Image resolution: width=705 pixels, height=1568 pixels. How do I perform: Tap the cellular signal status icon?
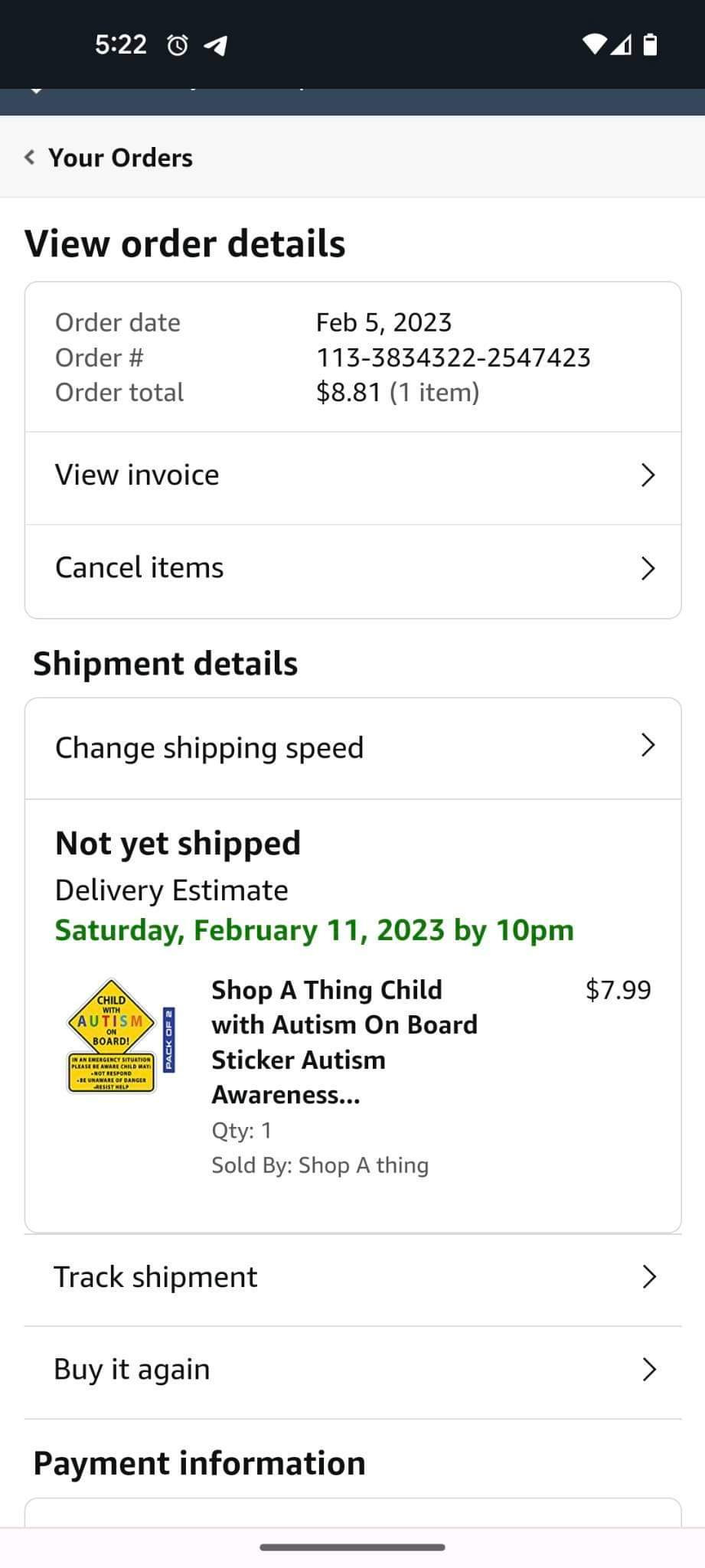(x=622, y=44)
